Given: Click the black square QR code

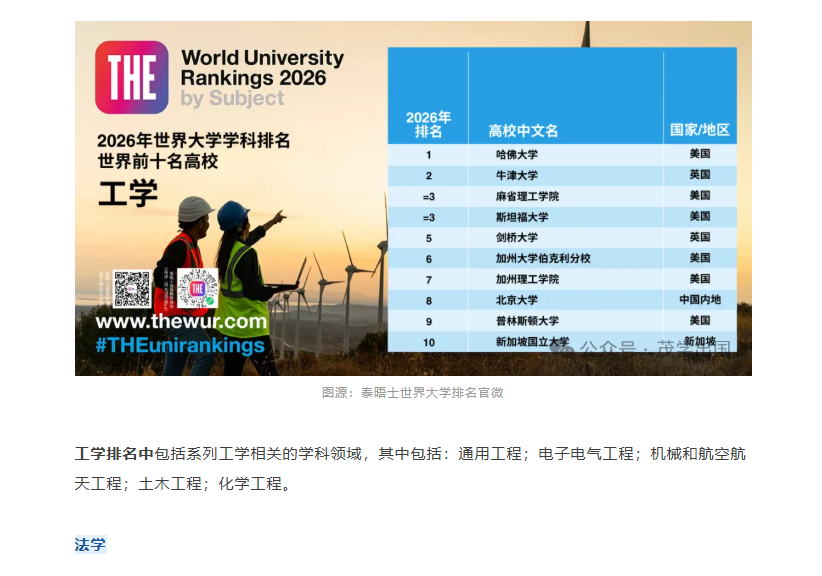Looking at the screenshot, I should (x=131, y=289).
